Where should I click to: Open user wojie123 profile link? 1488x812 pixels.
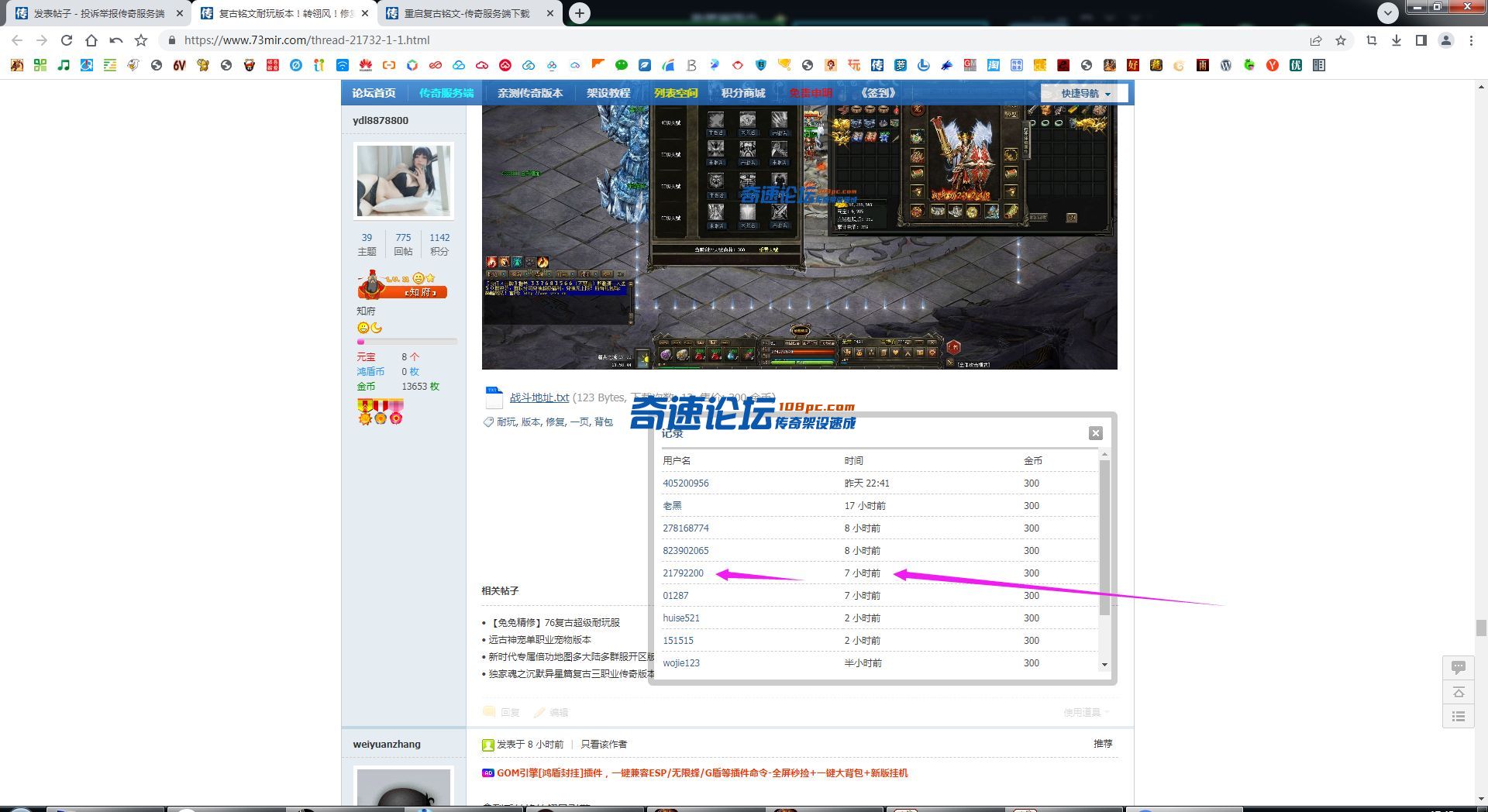[x=681, y=663]
